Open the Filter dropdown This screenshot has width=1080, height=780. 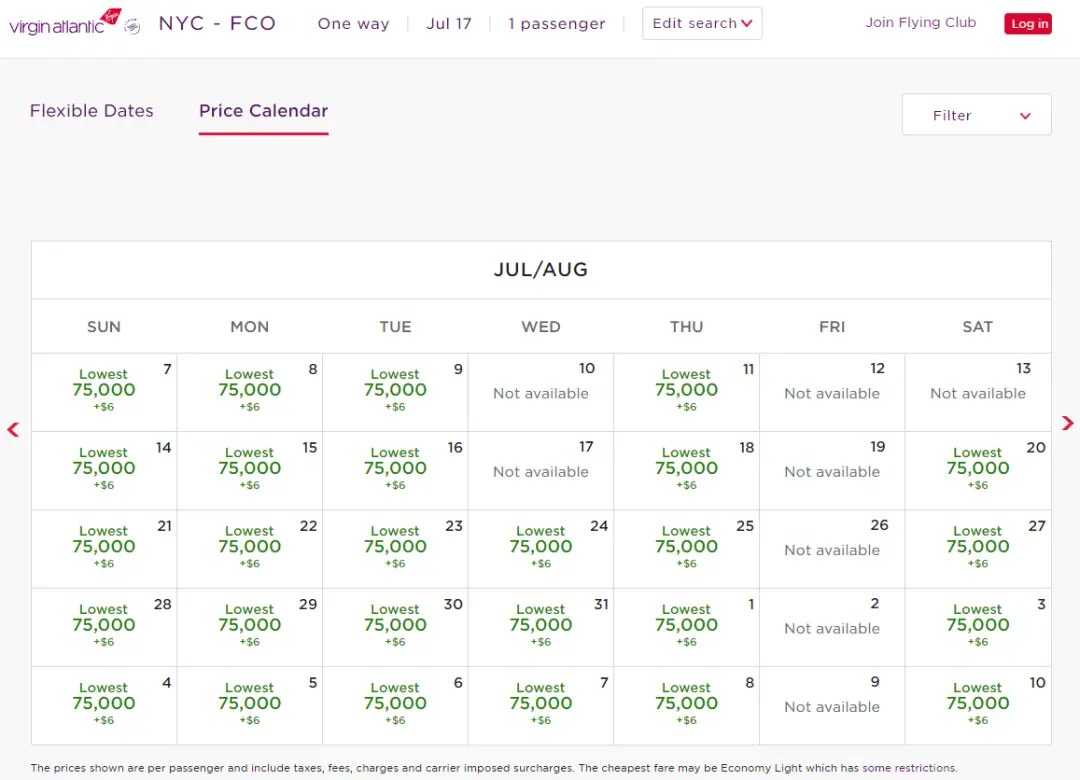point(976,115)
